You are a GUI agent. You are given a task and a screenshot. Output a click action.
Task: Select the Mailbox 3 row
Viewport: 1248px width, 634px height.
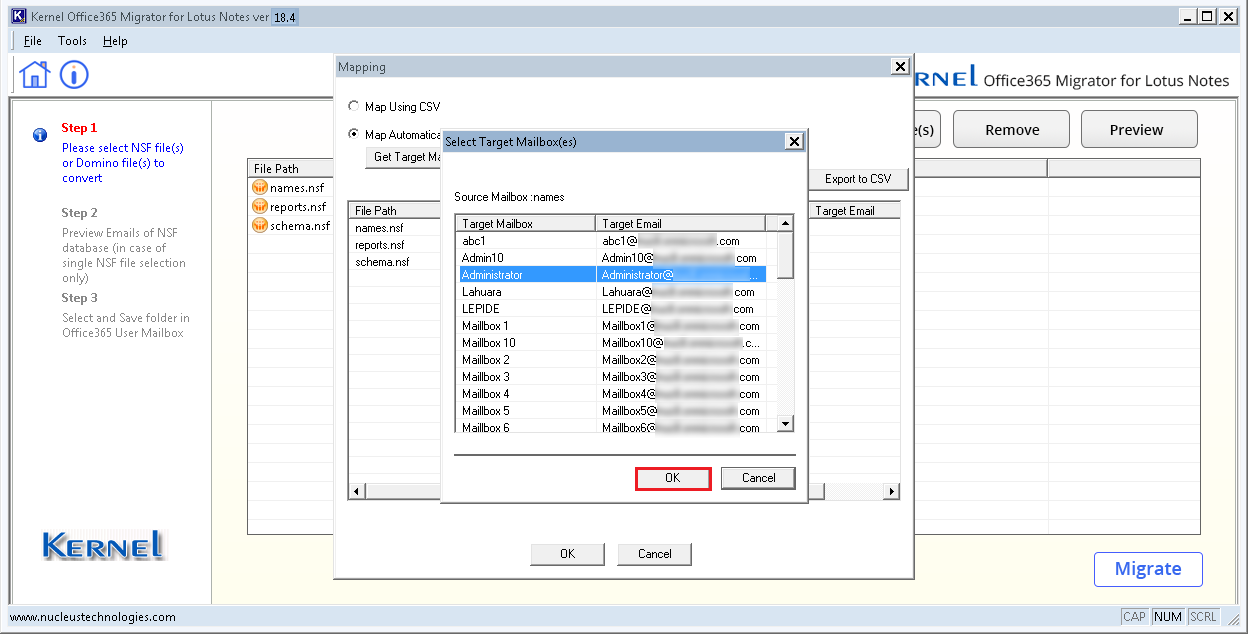pyautogui.click(x=613, y=377)
